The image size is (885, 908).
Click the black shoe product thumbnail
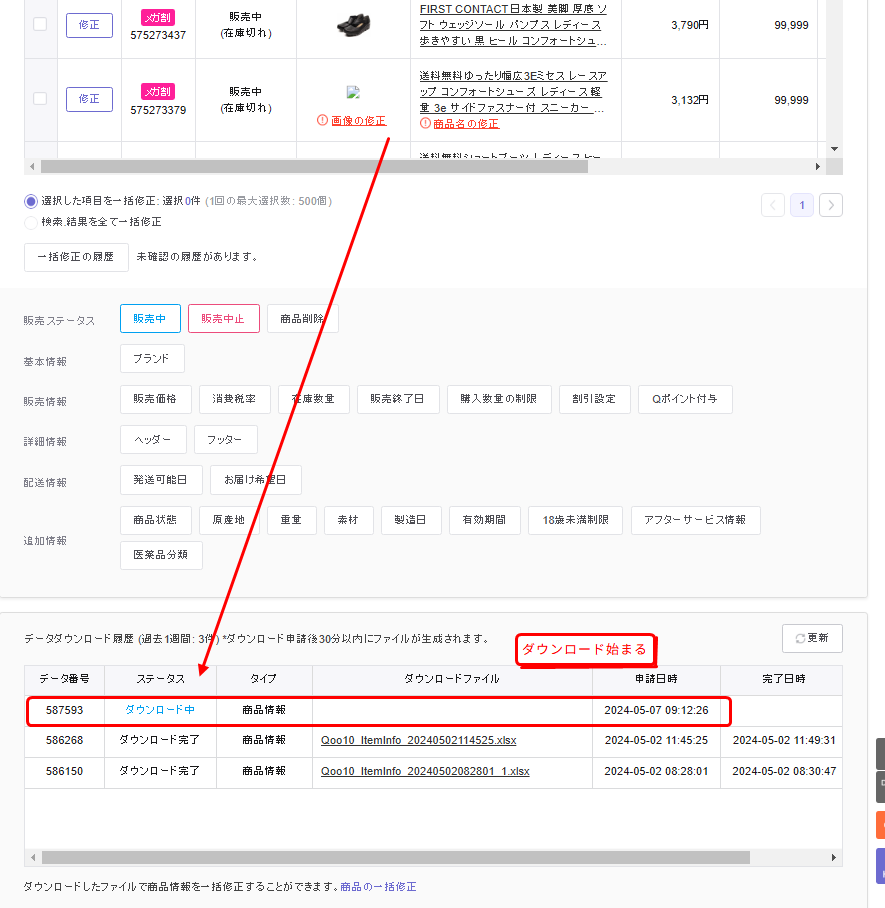coord(353,24)
